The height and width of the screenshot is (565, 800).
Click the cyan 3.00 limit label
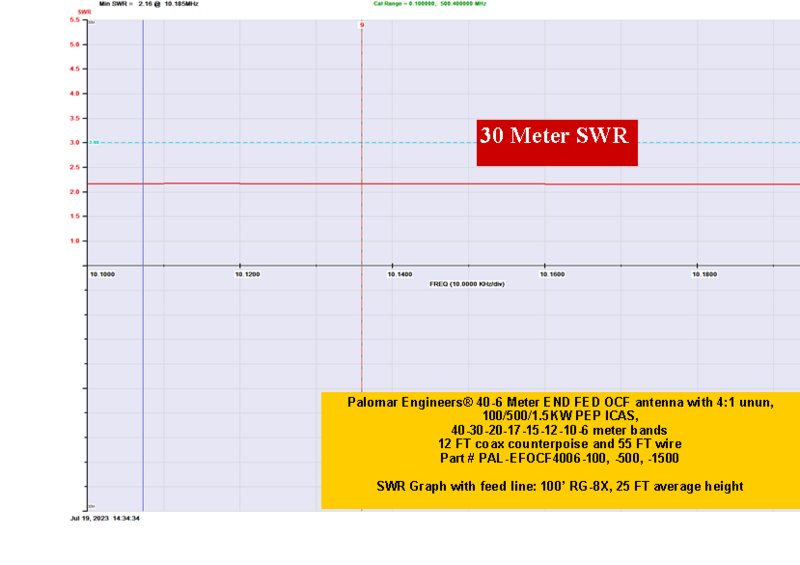(94, 142)
